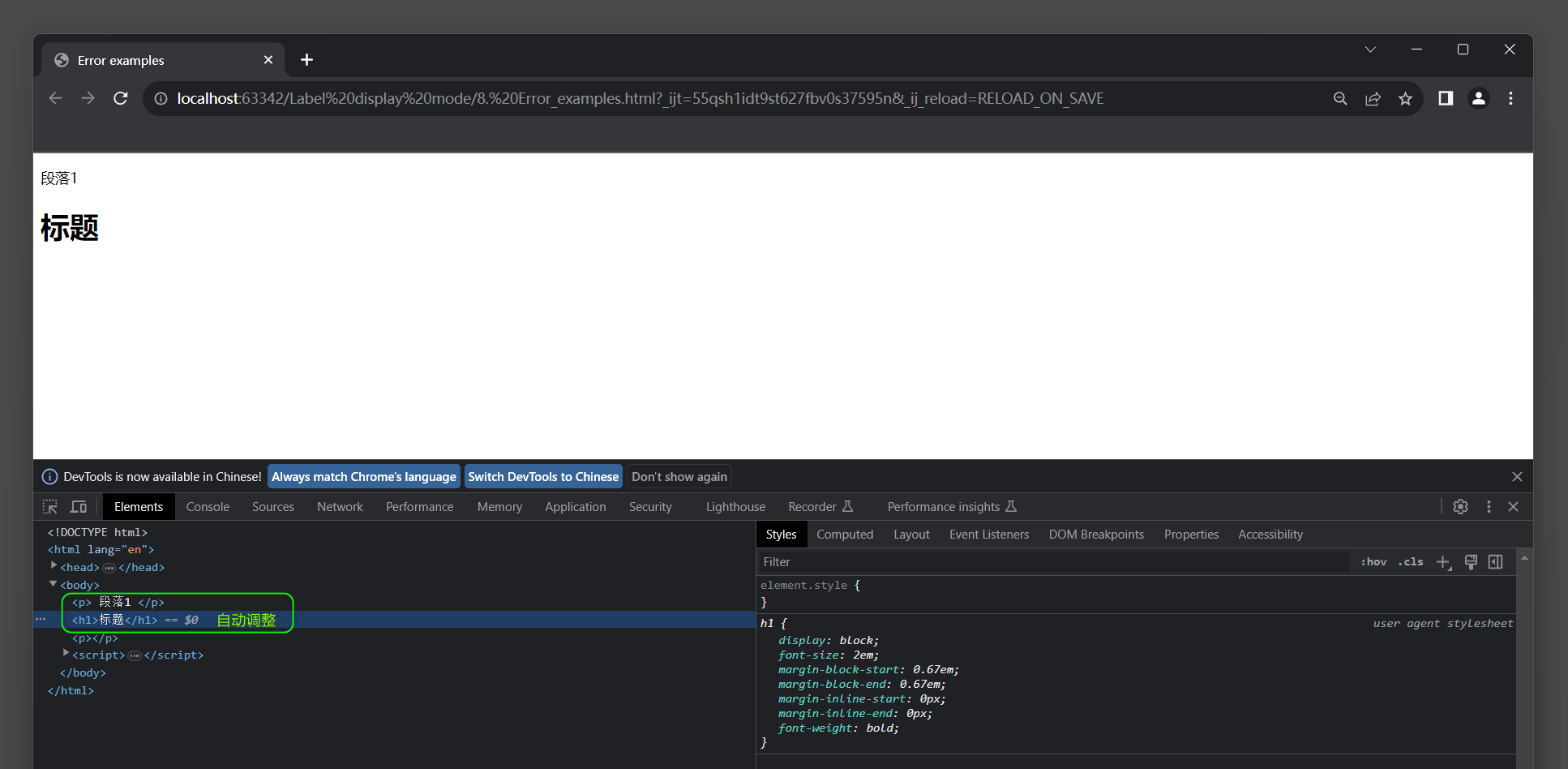This screenshot has width=1568, height=769.
Task: Select the Computed subtab
Action: (845, 535)
